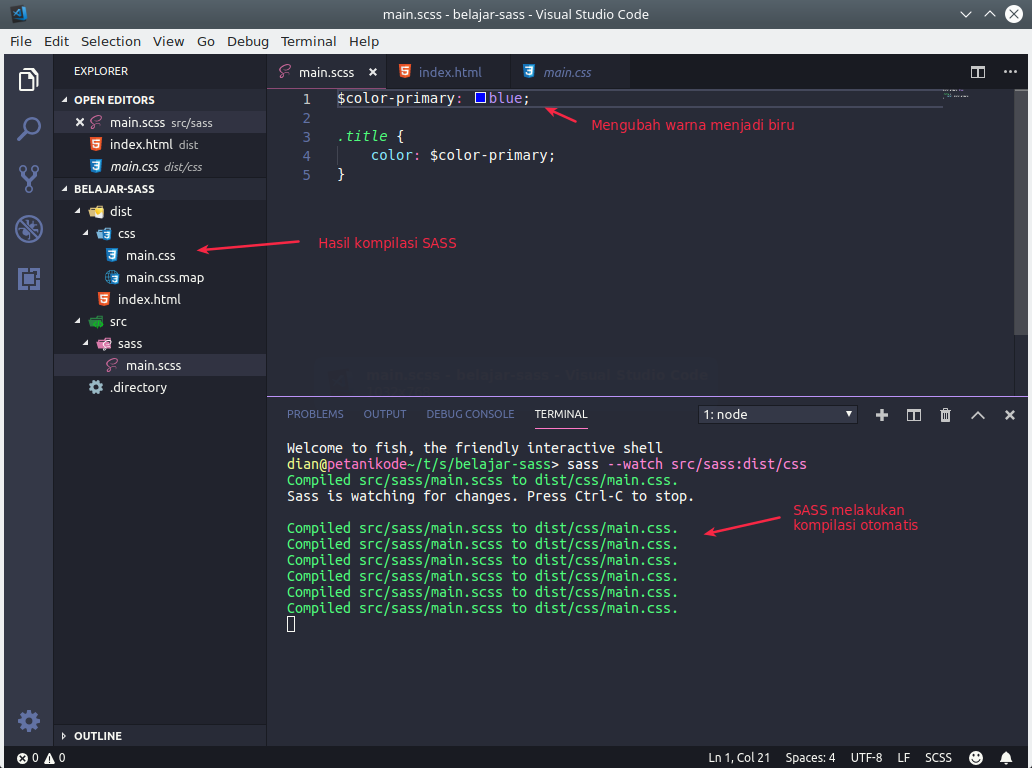Collapse the Open Editors section

pos(114,100)
